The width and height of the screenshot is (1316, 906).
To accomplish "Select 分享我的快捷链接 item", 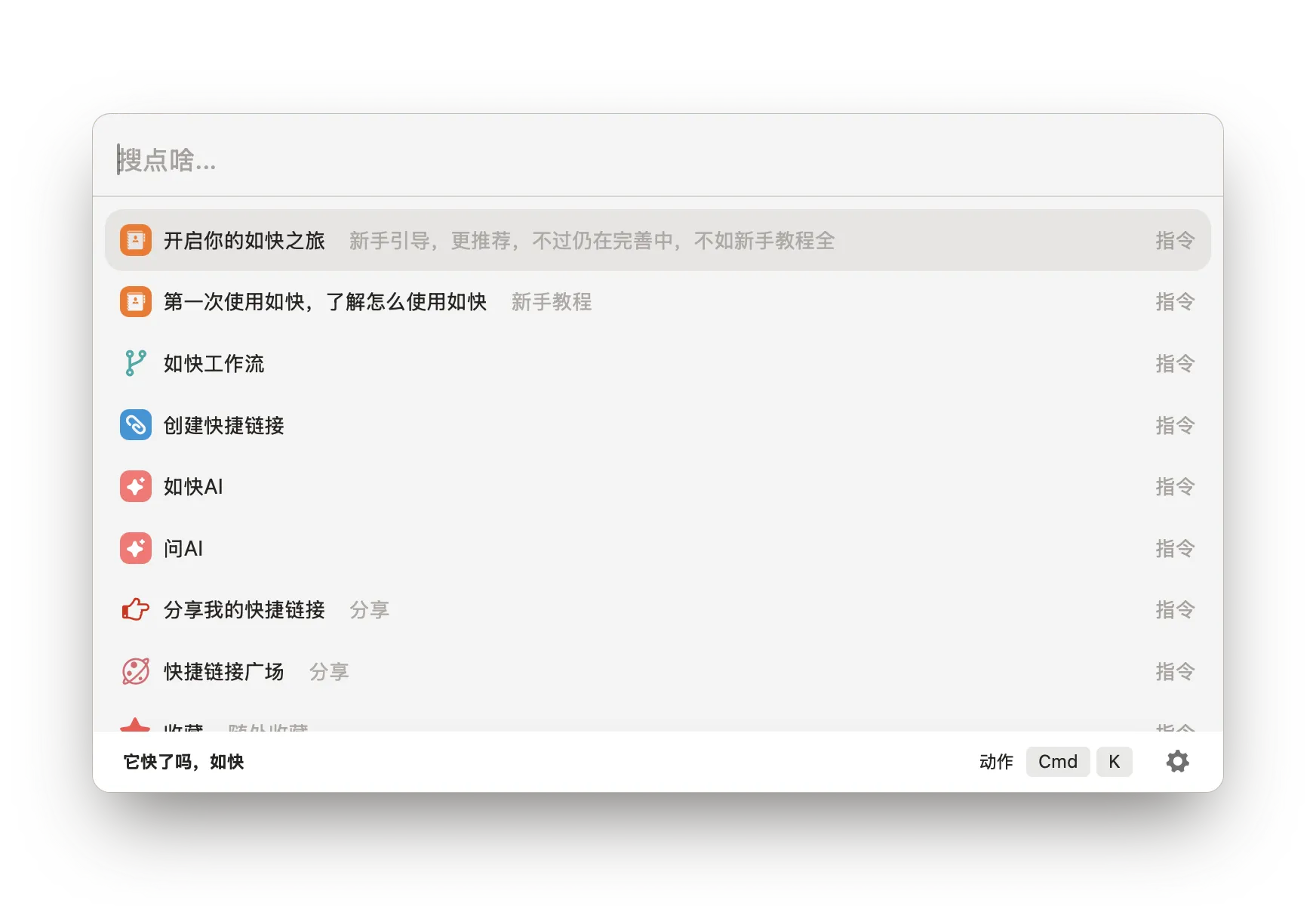I will (657, 609).
